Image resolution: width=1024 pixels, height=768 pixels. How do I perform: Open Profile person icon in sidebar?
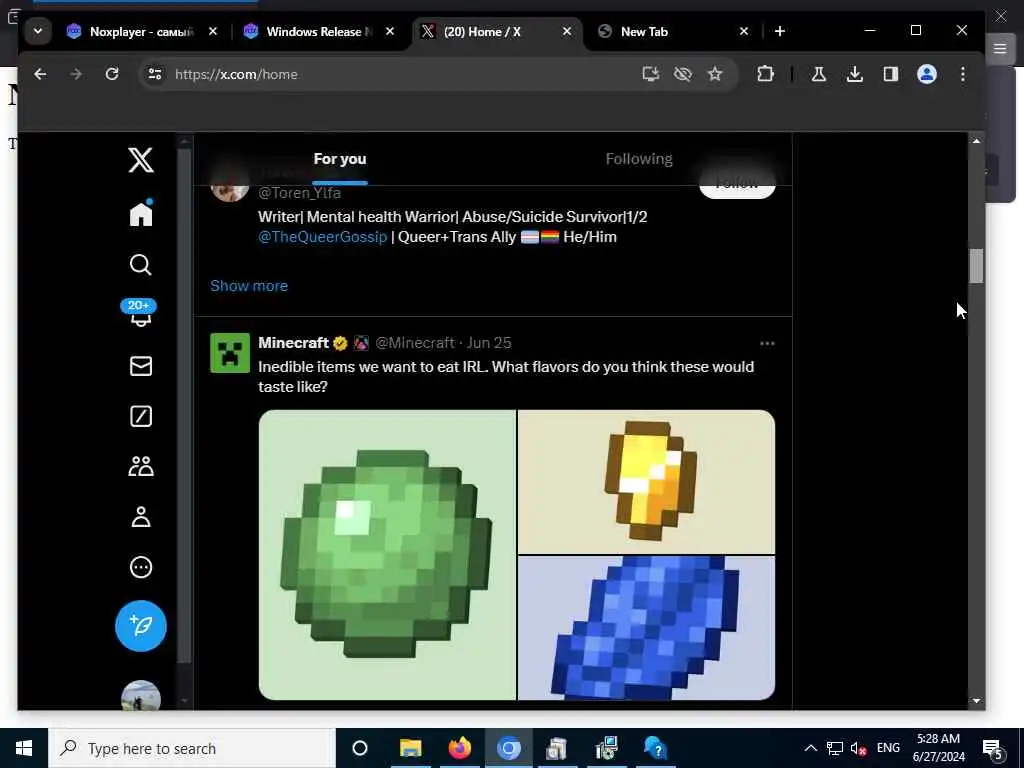tap(141, 517)
